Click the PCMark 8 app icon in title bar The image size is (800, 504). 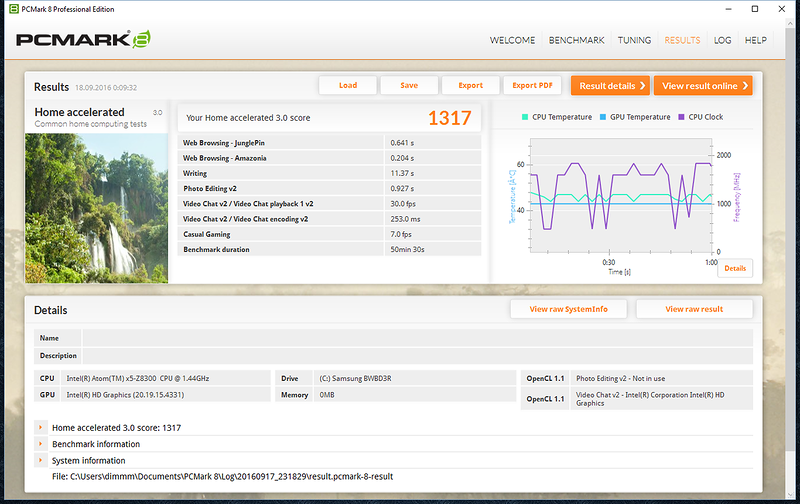(14, 9)
